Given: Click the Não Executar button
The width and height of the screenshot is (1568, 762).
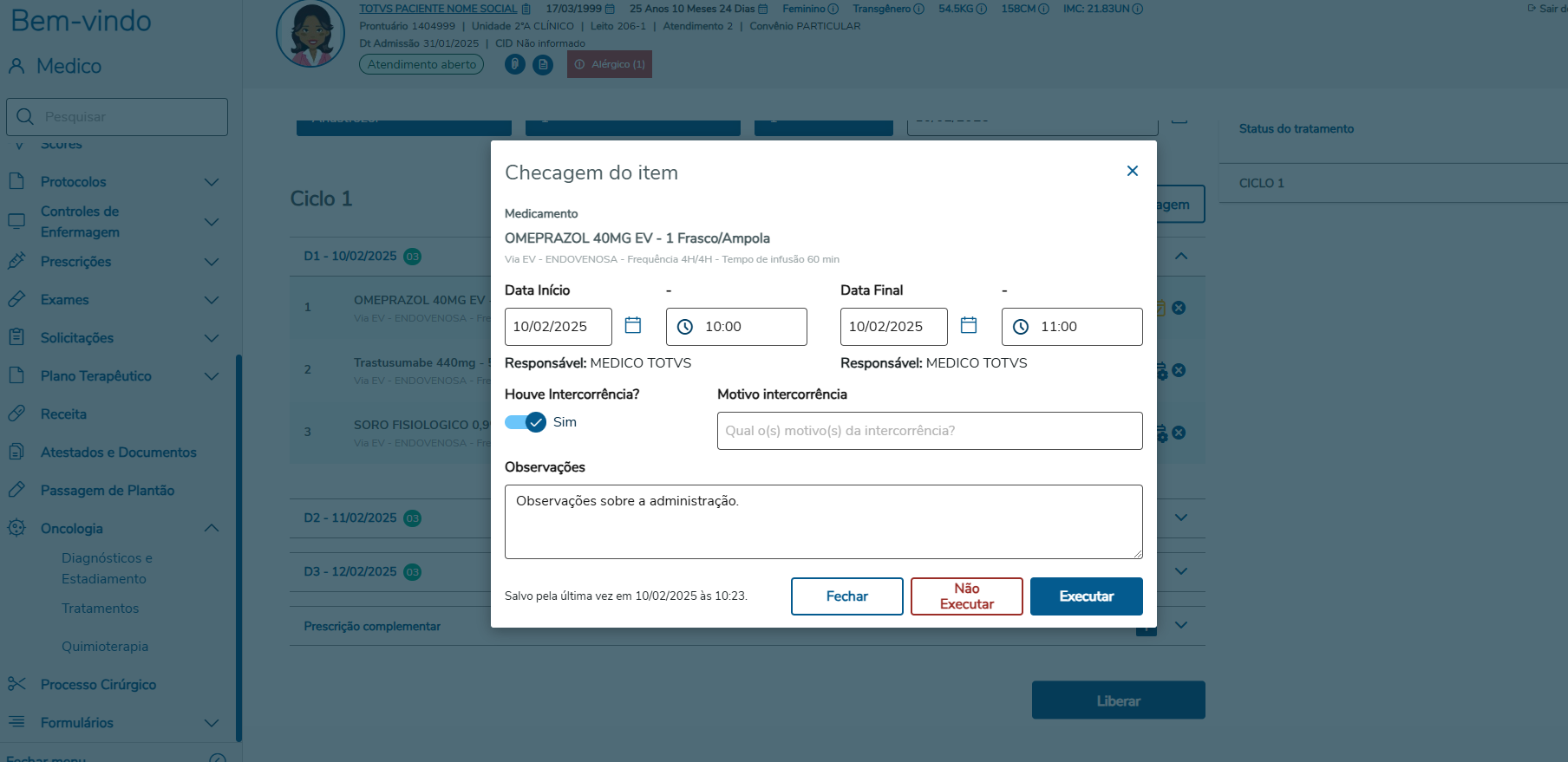Looking at the screenshot, I should click(966, 596).
